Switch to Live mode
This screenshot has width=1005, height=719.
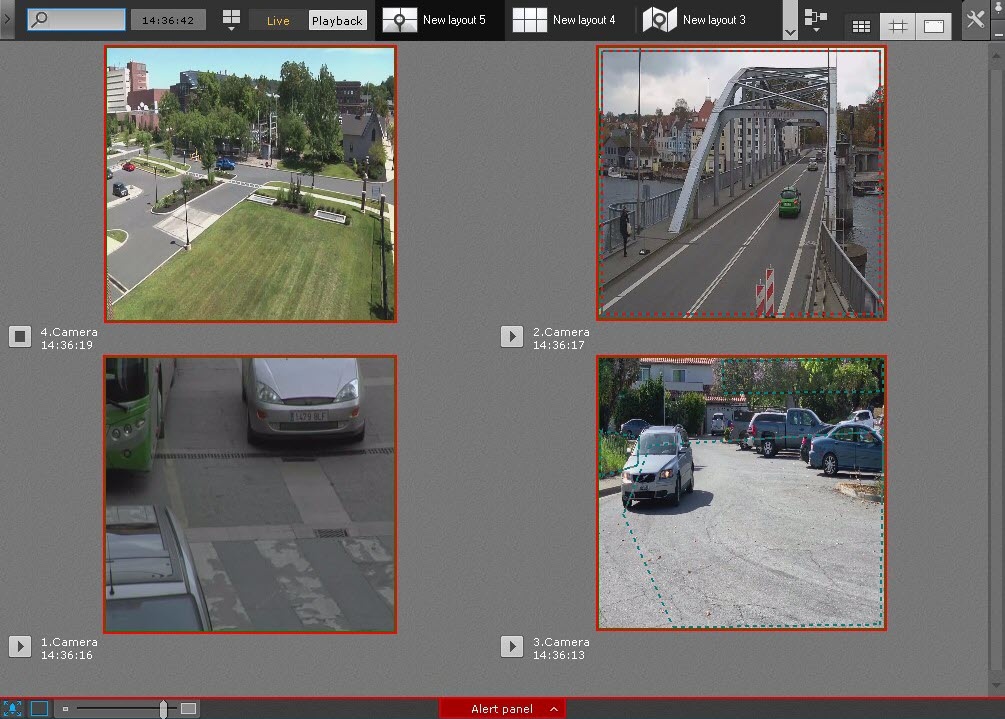pos(278,21)
